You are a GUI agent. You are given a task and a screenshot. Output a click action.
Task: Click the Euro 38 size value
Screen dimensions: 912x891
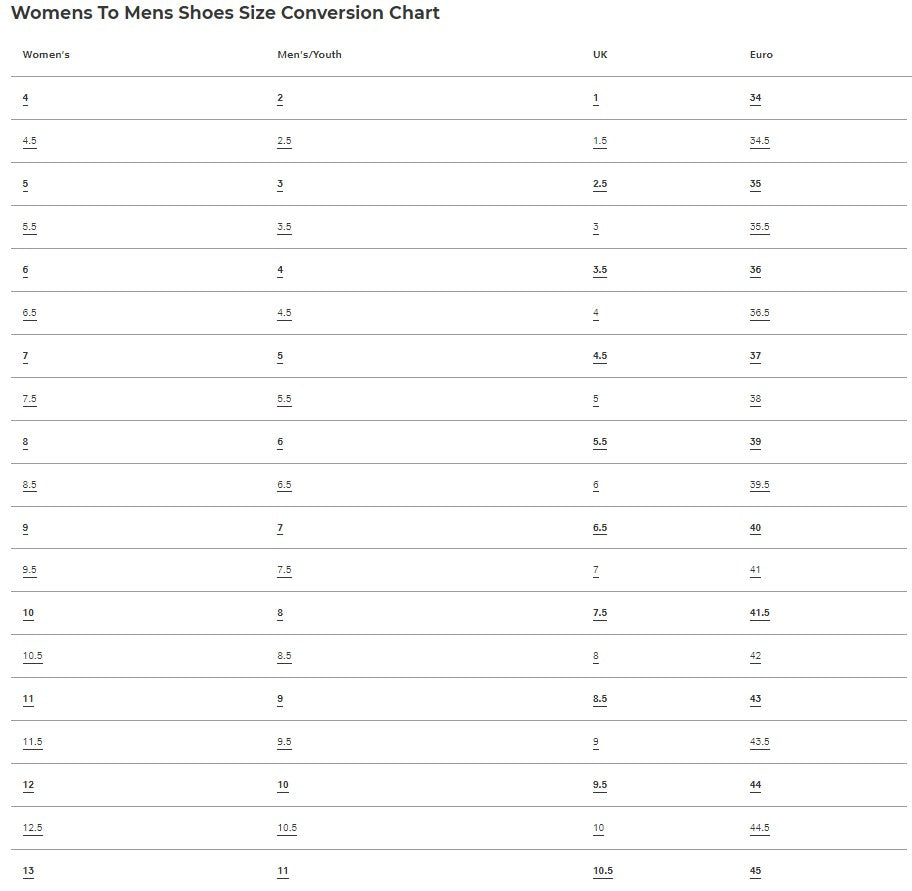coord(755,399)
